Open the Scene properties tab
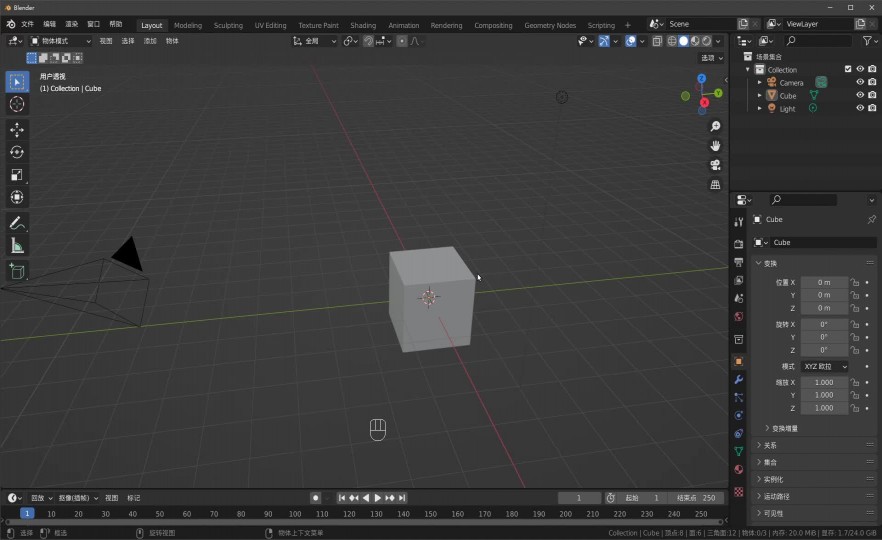 pos(739,298)
